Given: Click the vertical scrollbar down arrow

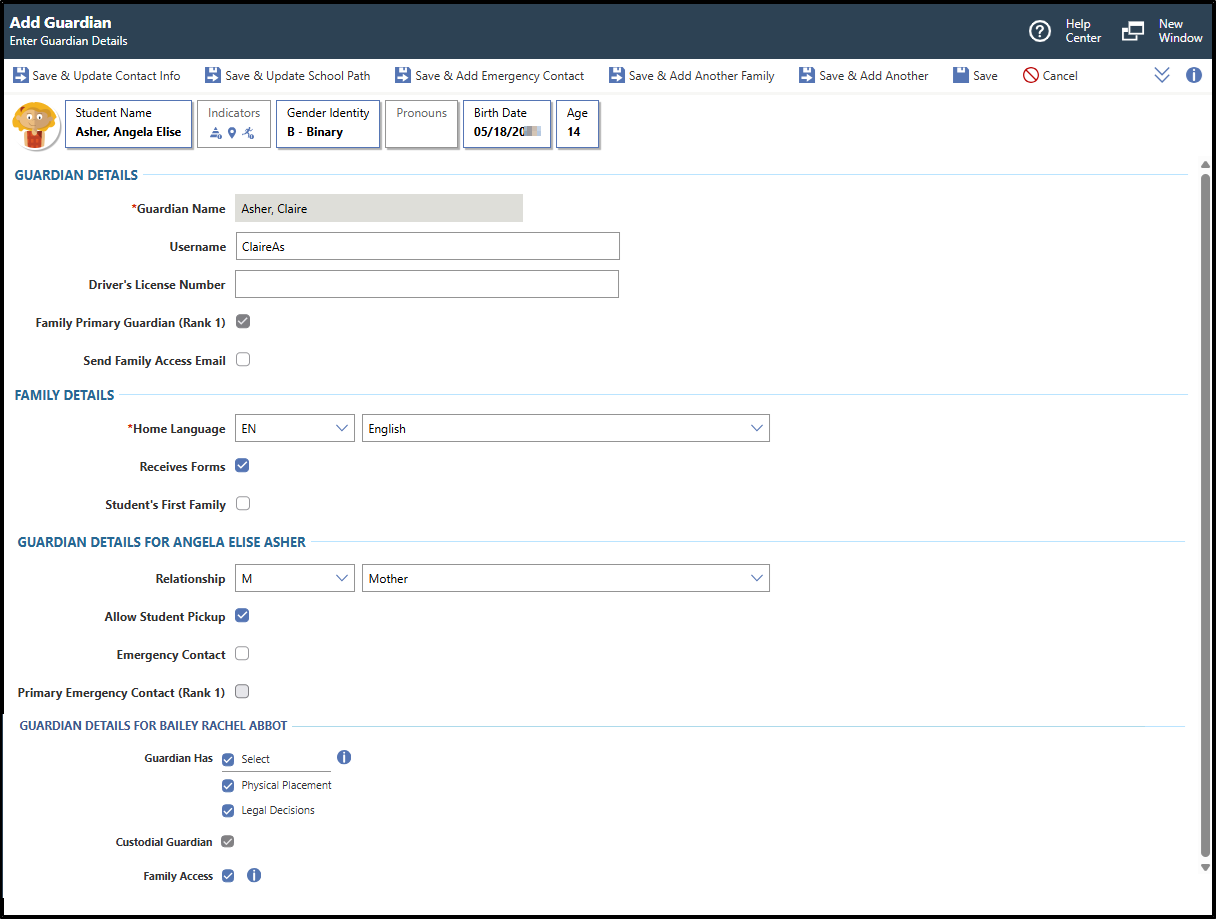Looking at the screenshot, I should point(1205,868).
